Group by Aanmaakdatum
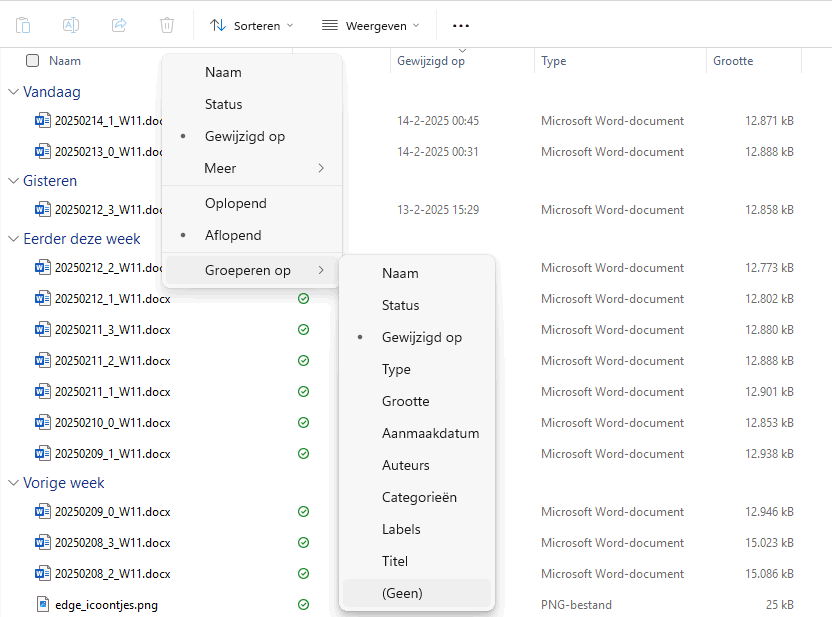 click(x=417, y=433)
